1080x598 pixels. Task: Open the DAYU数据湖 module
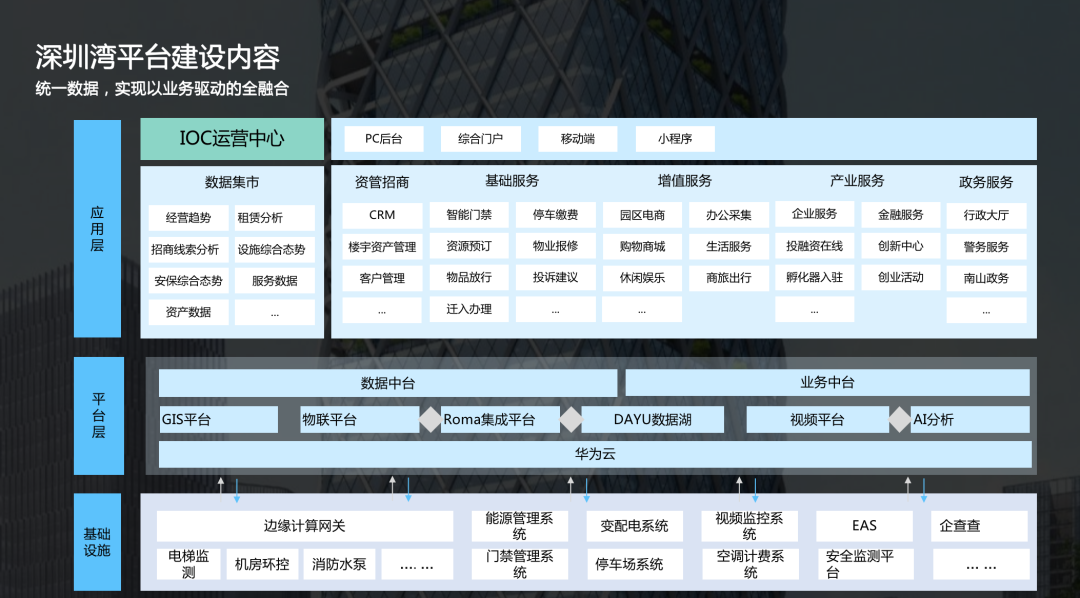pyautogui.click(x=655, y=419)
